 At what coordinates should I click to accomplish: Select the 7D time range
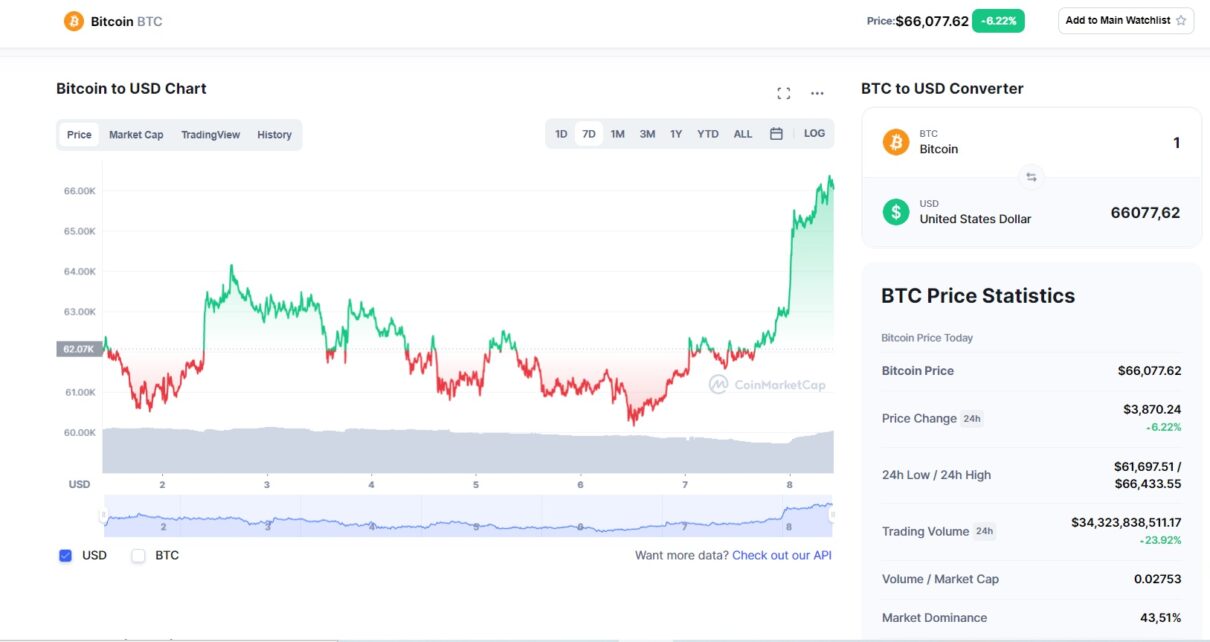pos(589,134)
